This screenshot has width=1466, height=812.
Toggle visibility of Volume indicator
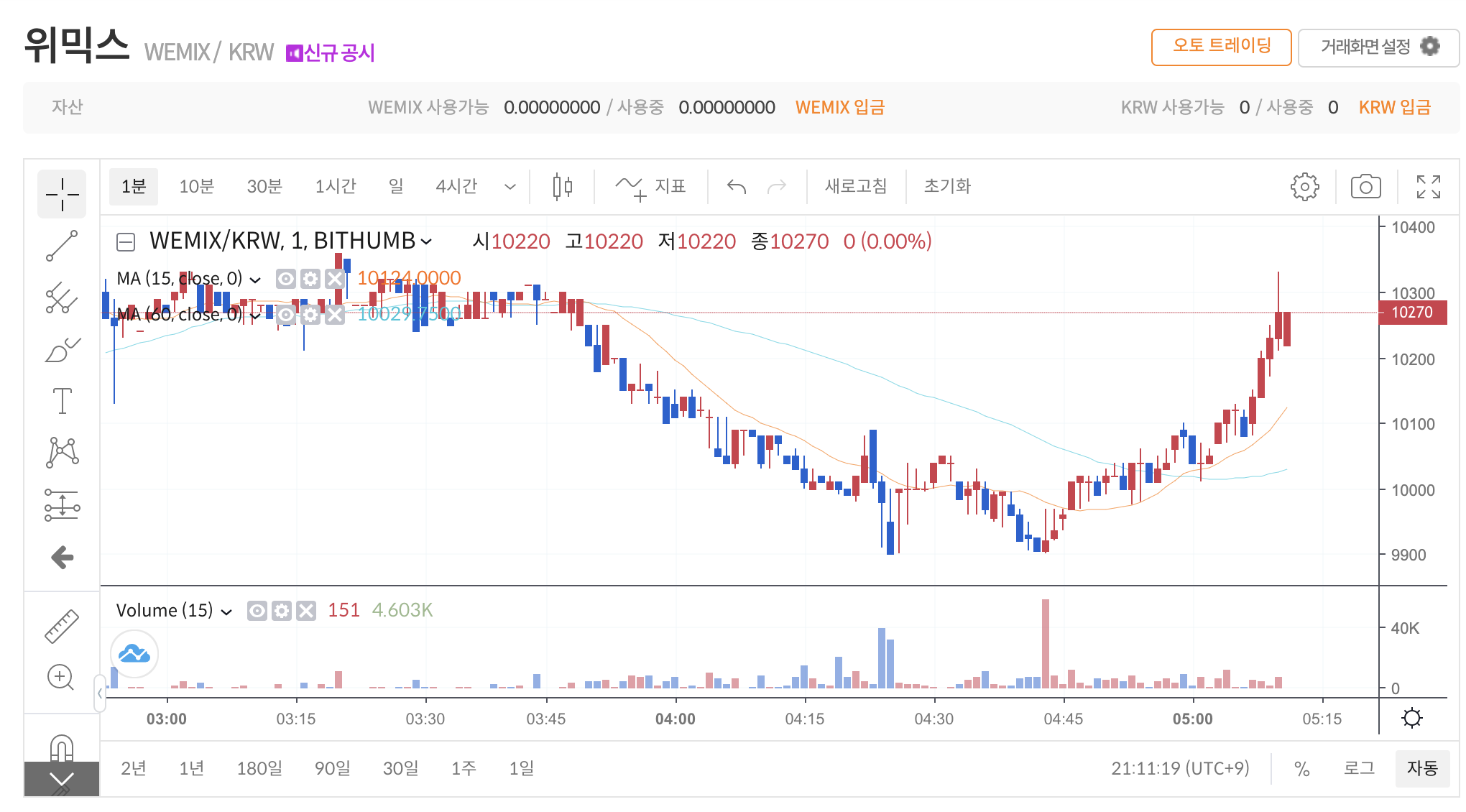pyautogui.click(x=257, y=611)
